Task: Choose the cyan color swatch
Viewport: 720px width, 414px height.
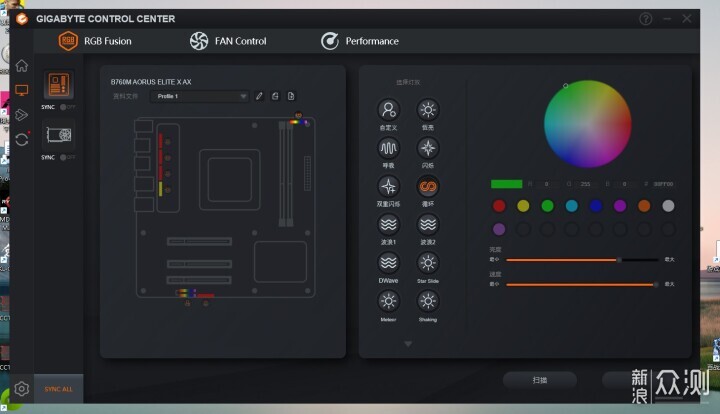Action: 572,206
